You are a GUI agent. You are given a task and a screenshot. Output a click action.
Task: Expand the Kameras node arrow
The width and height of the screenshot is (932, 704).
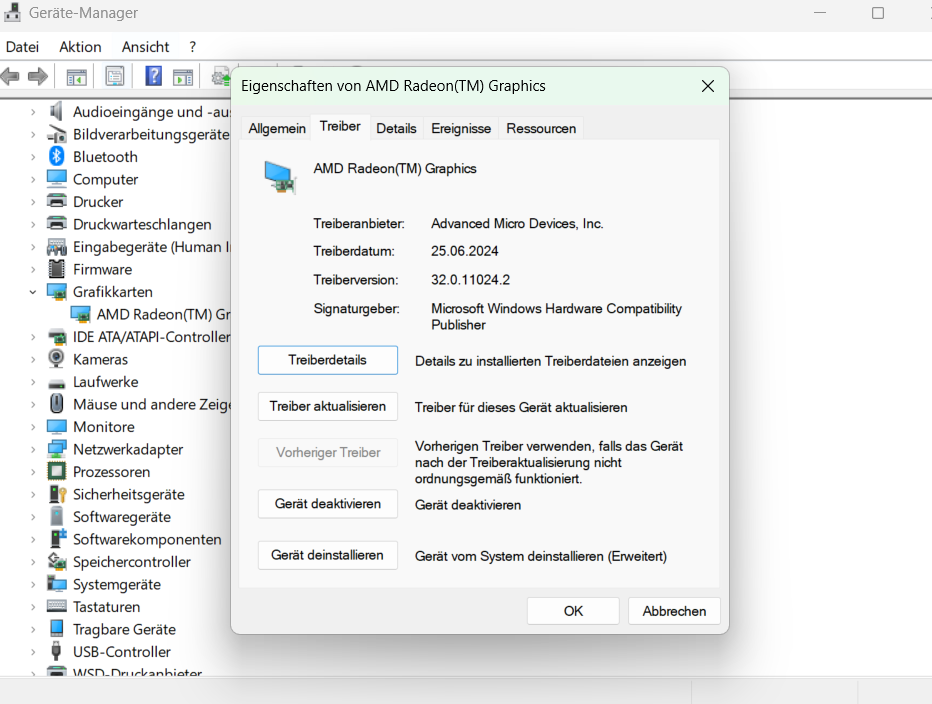pyautogui.click(x=33, y=360)
